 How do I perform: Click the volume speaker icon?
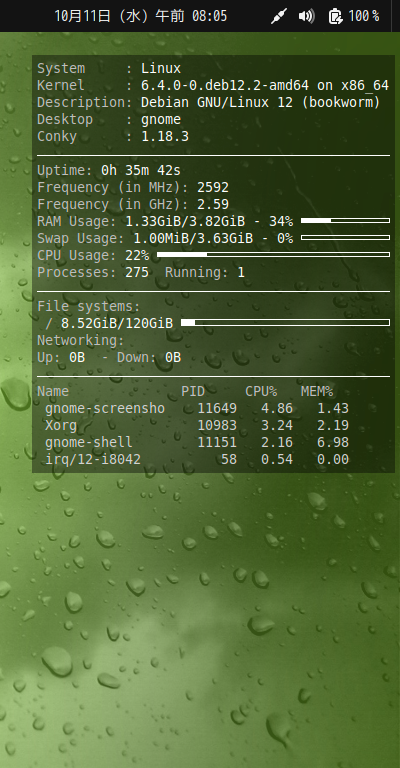point(306,16)
